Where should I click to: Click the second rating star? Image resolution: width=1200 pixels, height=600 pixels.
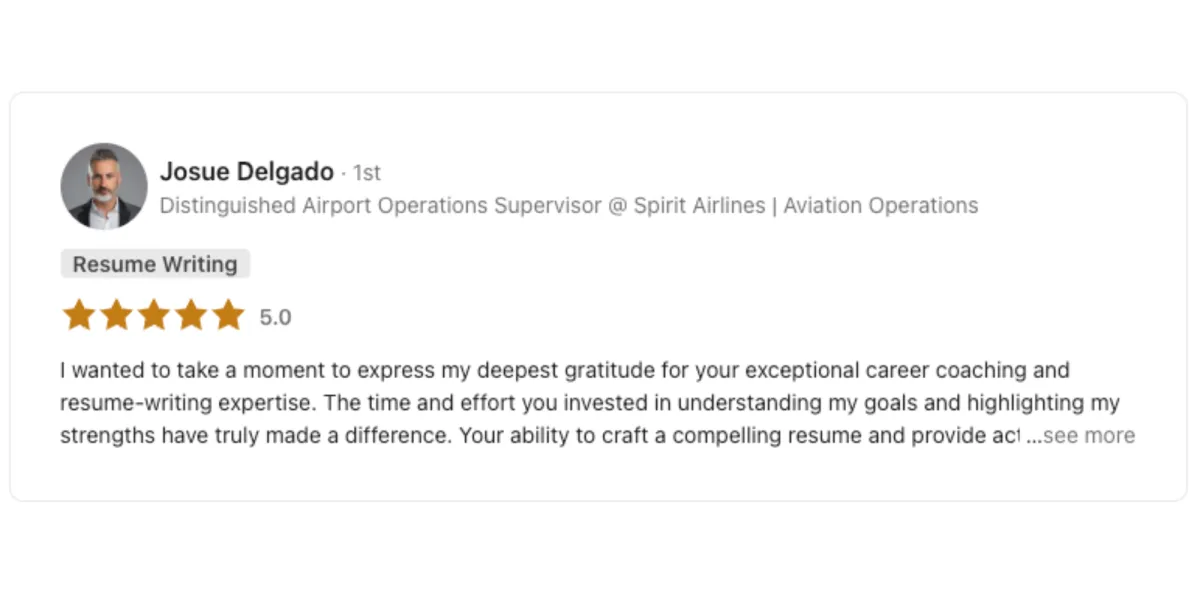[x=116, y=316]
